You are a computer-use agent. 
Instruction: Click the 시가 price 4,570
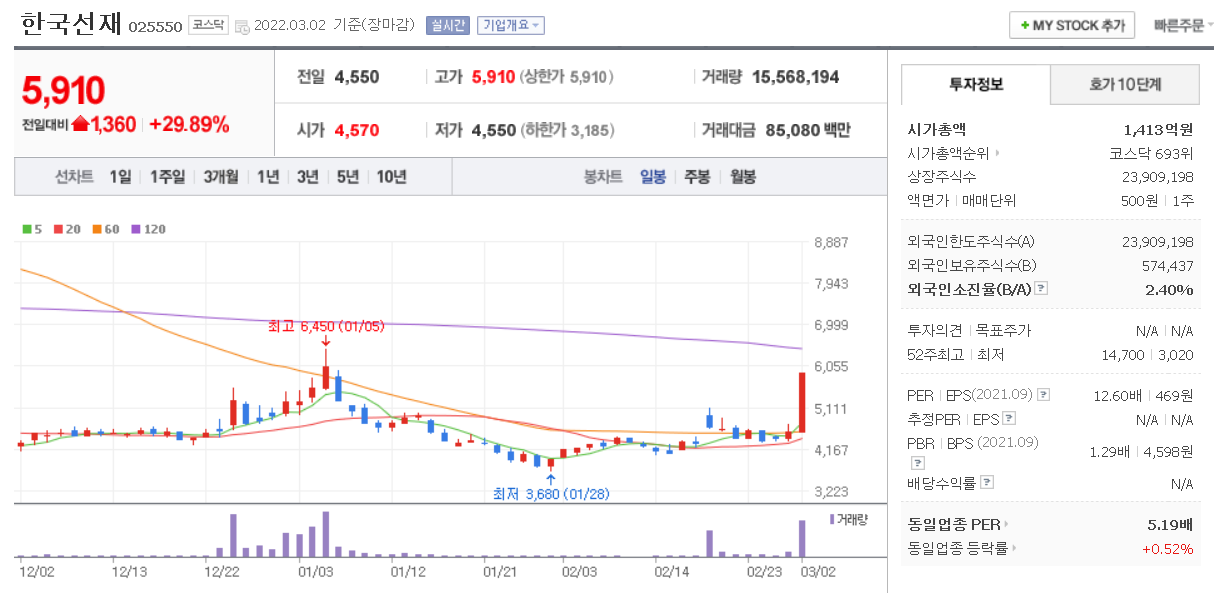(x=357, y=129)
